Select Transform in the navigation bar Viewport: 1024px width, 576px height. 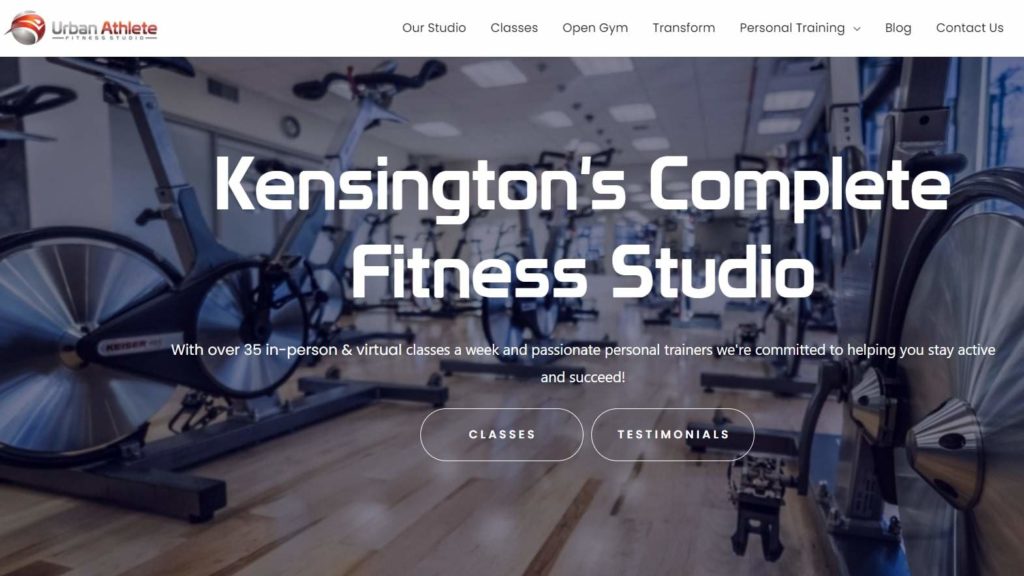[x=683, y=28]
